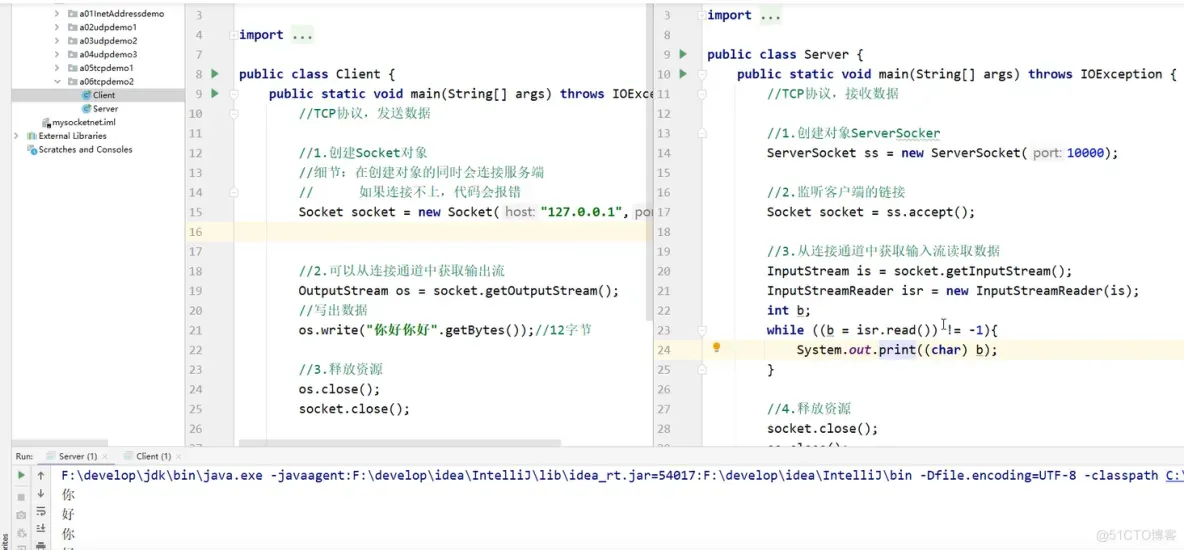
Task: Run Client main method from line 9 gutter
Action: pos(214,94)
